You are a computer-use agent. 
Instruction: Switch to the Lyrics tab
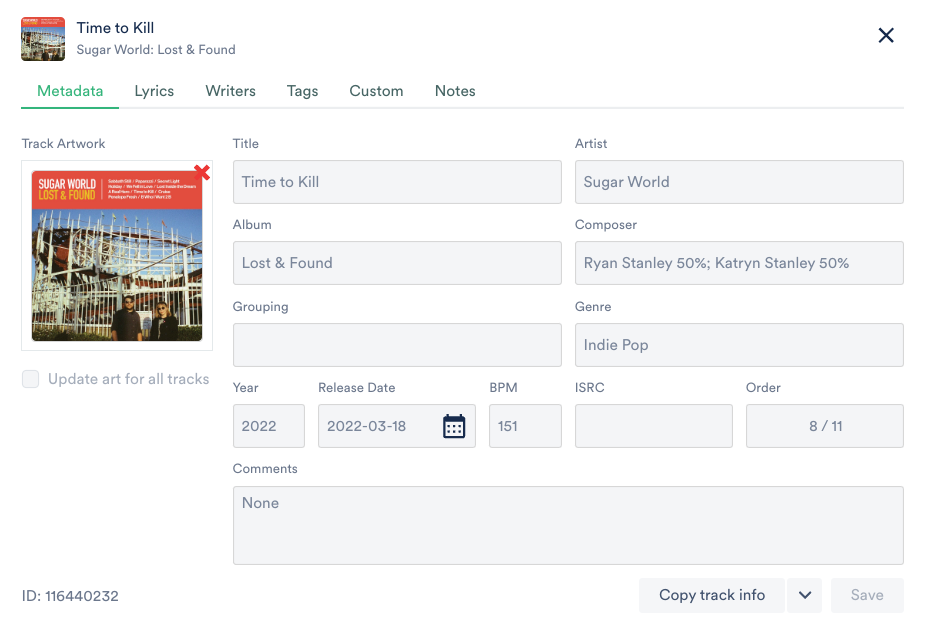[154, 91]
